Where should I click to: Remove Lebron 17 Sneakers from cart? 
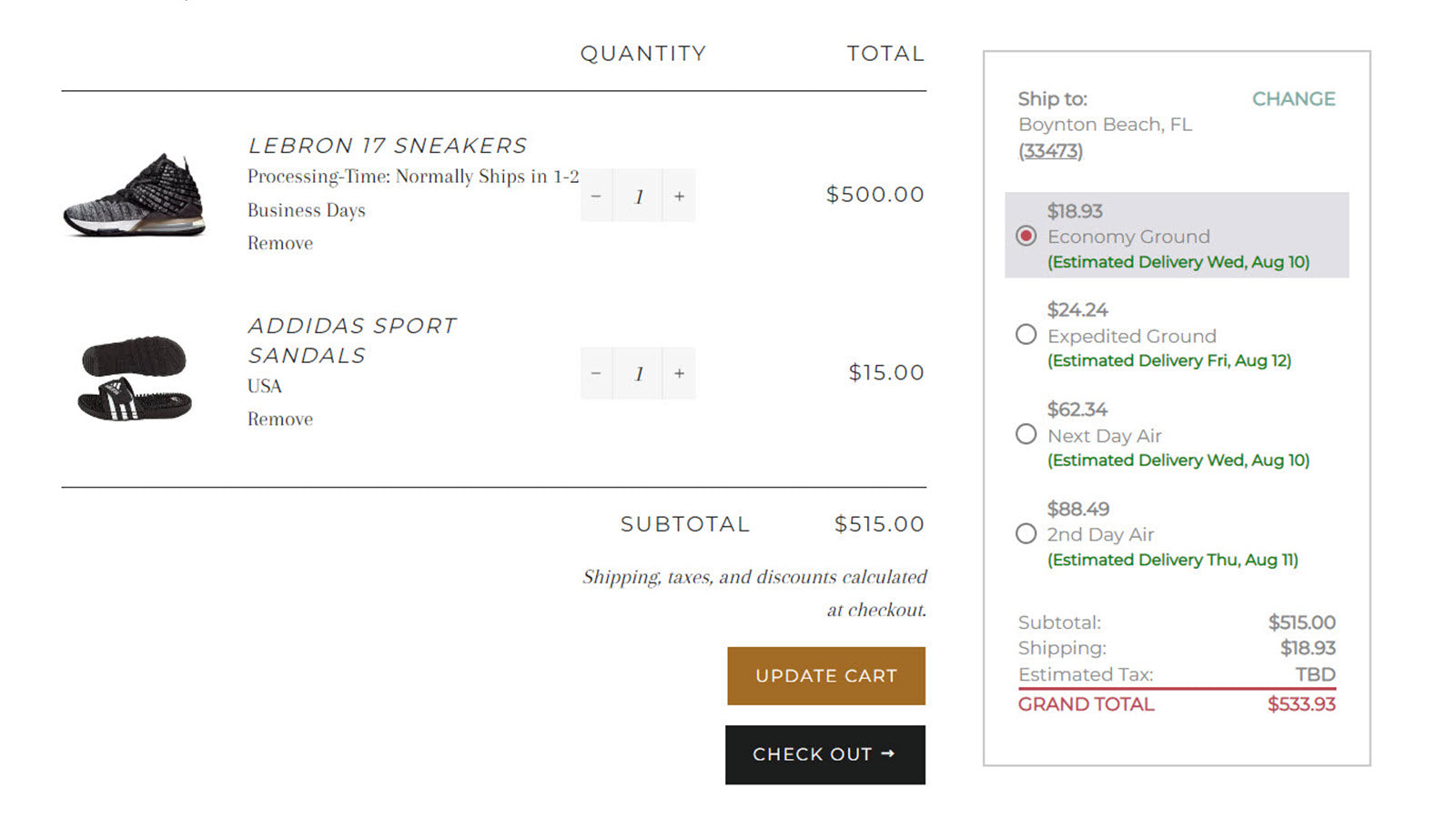[278, 242]
